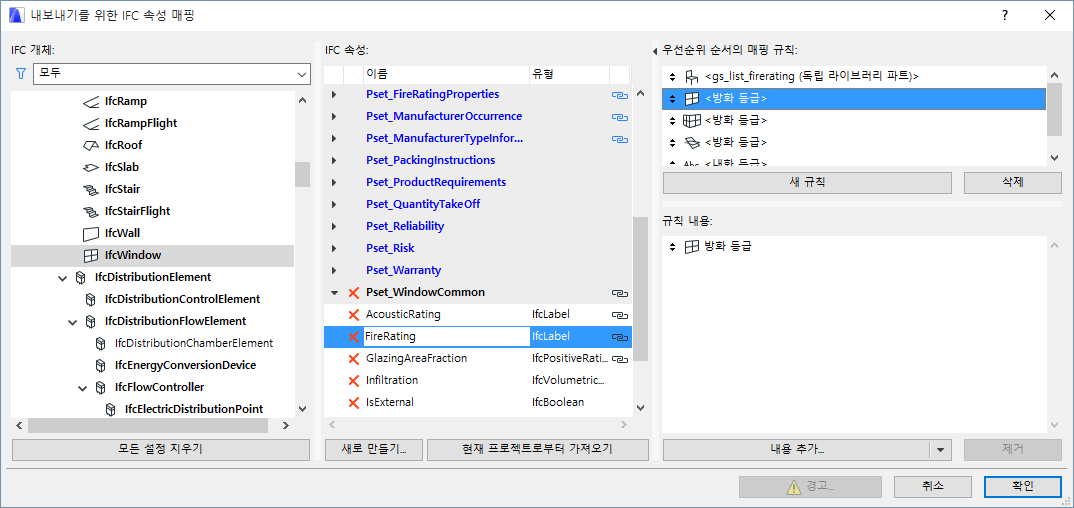Expand Pset_QuantityTakeOff property set
This screenshot has width=1074, height=508.
point(334,204)
